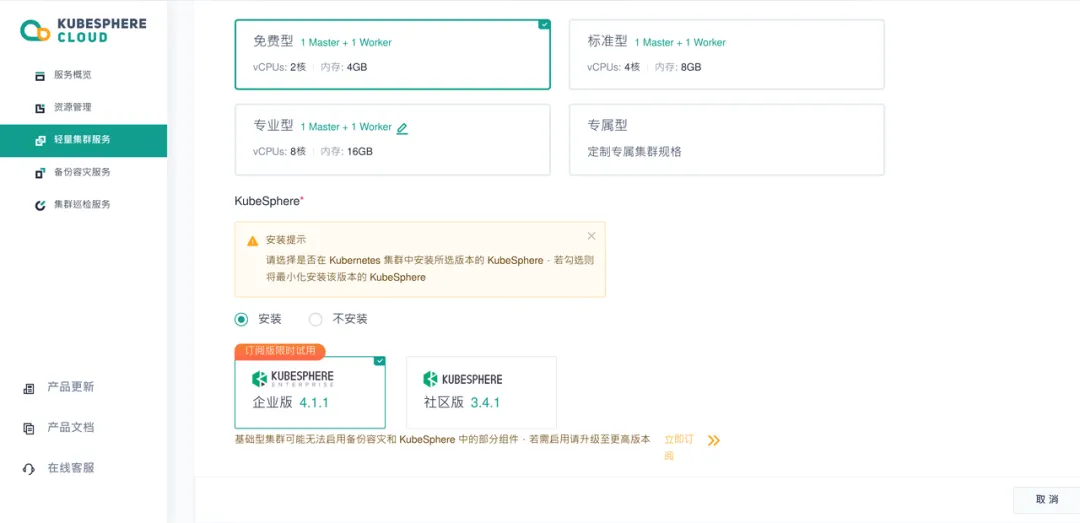Screen dimensions: 1080x523
Task: Click the 在线客服 headset icon
Action: [x=29, y=469]
